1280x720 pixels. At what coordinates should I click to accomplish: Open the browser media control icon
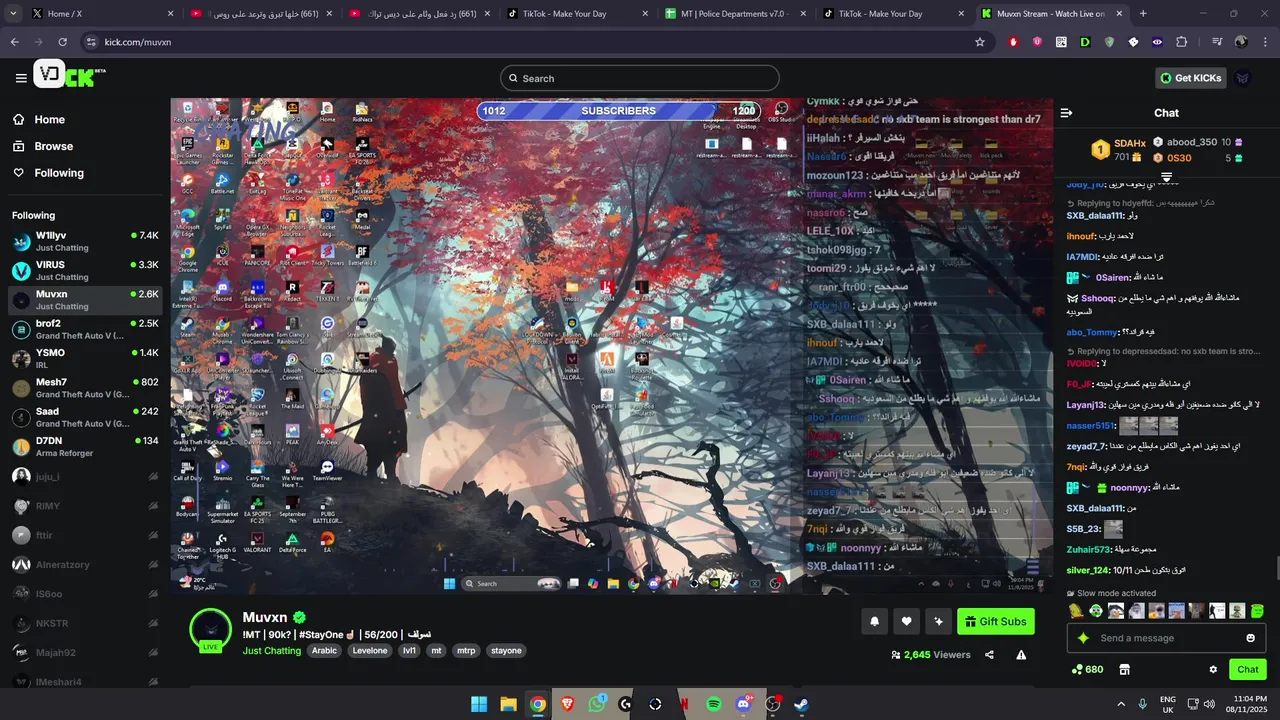[x=1217, y=42]
